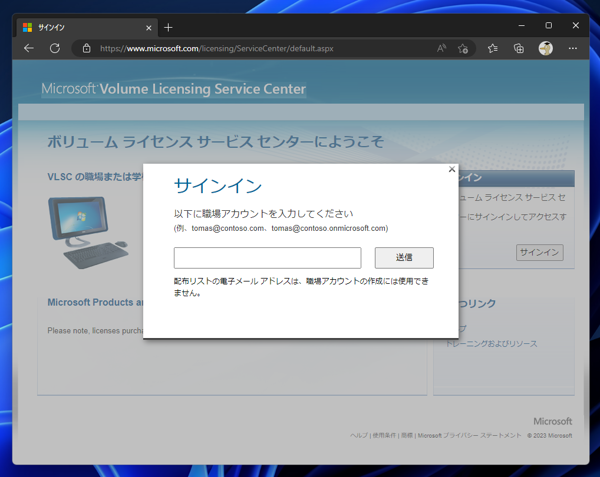
Task: Click the Microsoft Products heading text
Action: (x=95, y=302)
